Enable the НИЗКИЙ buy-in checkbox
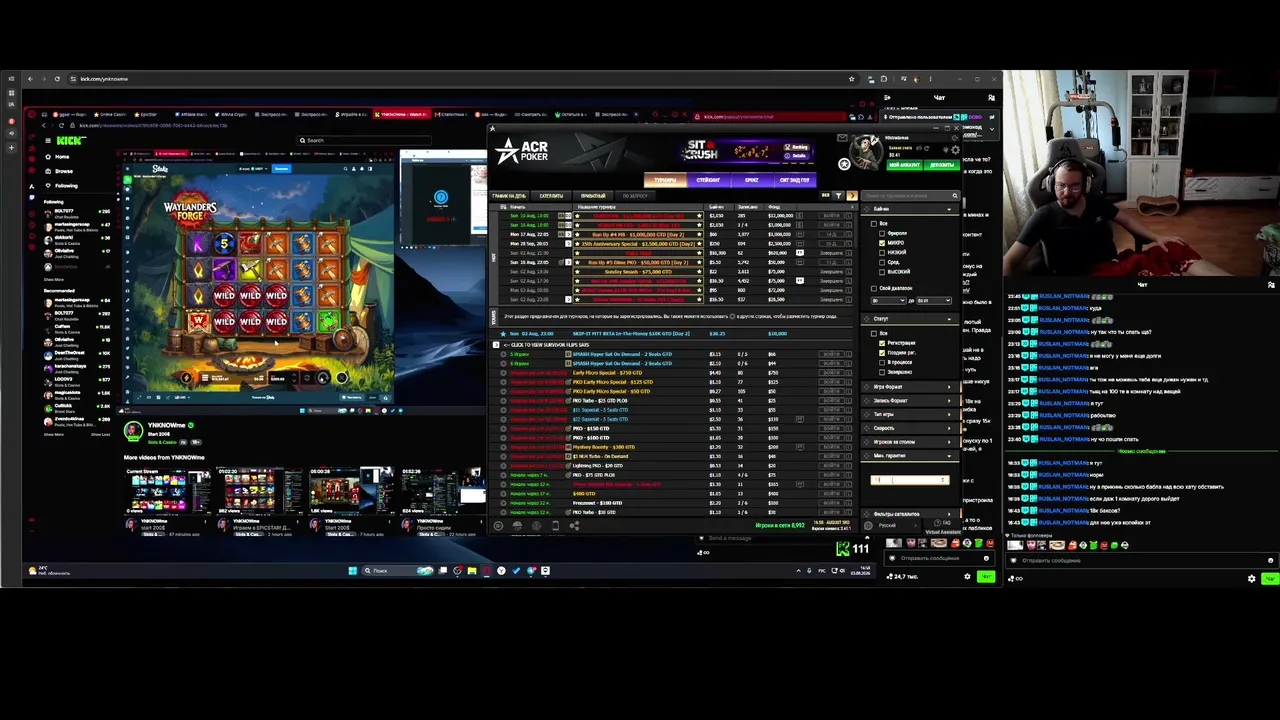Screen dimensions: 1280x720 882,252
